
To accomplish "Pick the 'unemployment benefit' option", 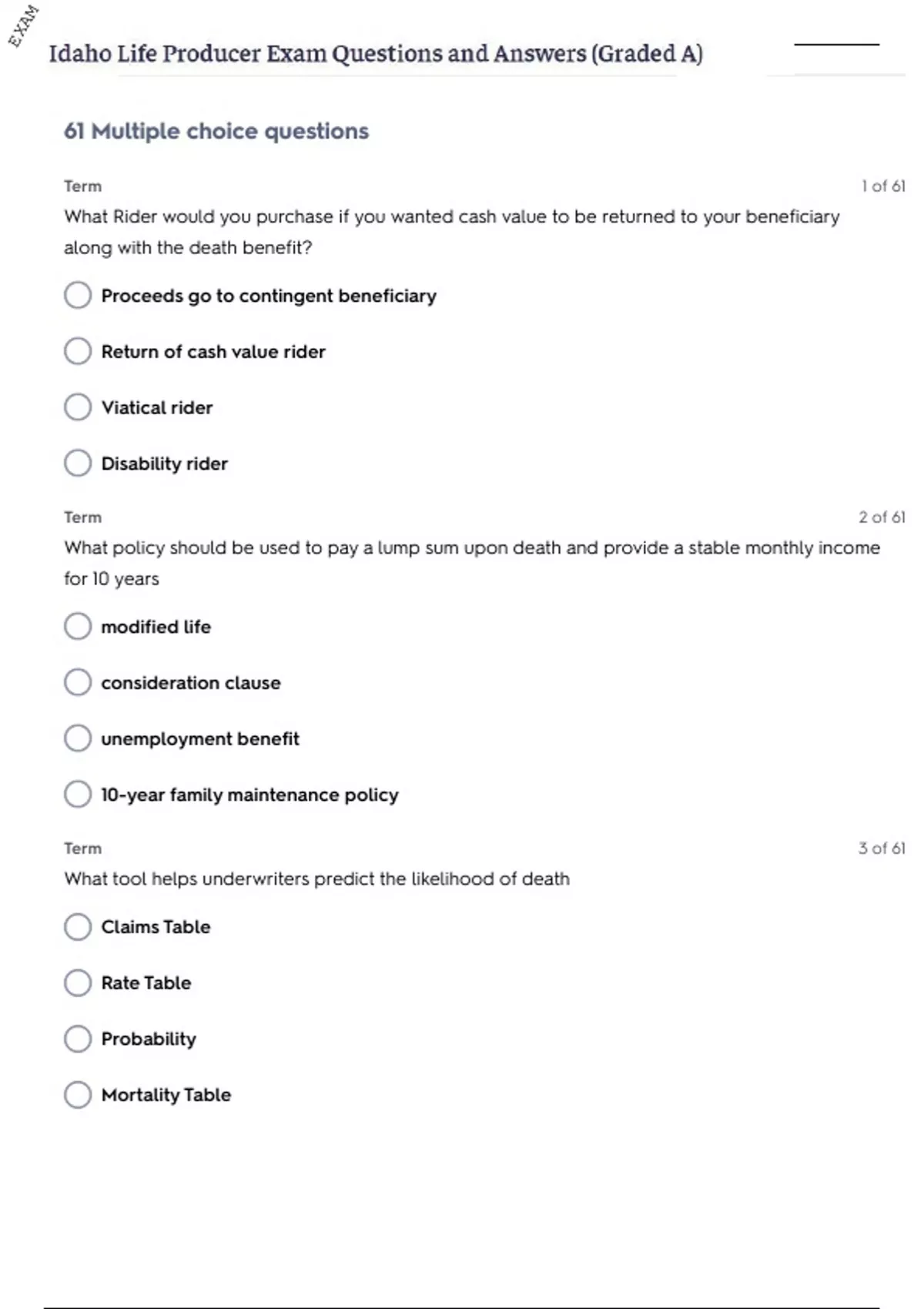I will (78, 738).
